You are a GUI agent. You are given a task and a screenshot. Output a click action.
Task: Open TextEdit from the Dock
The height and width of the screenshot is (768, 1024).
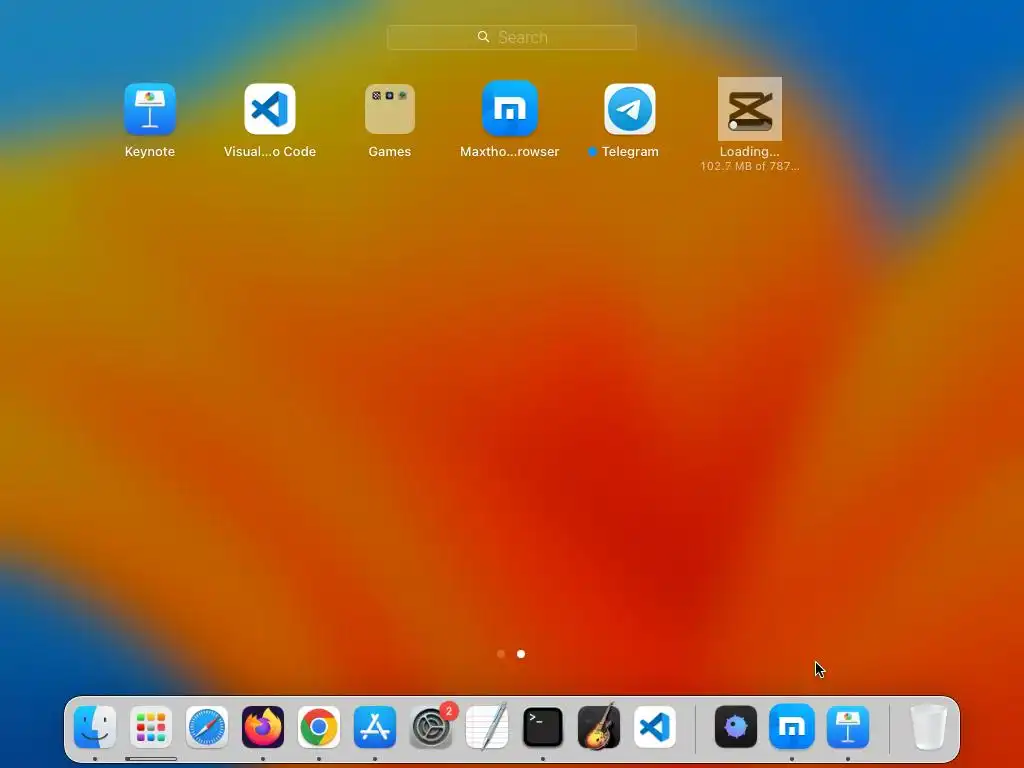point(487,727)
